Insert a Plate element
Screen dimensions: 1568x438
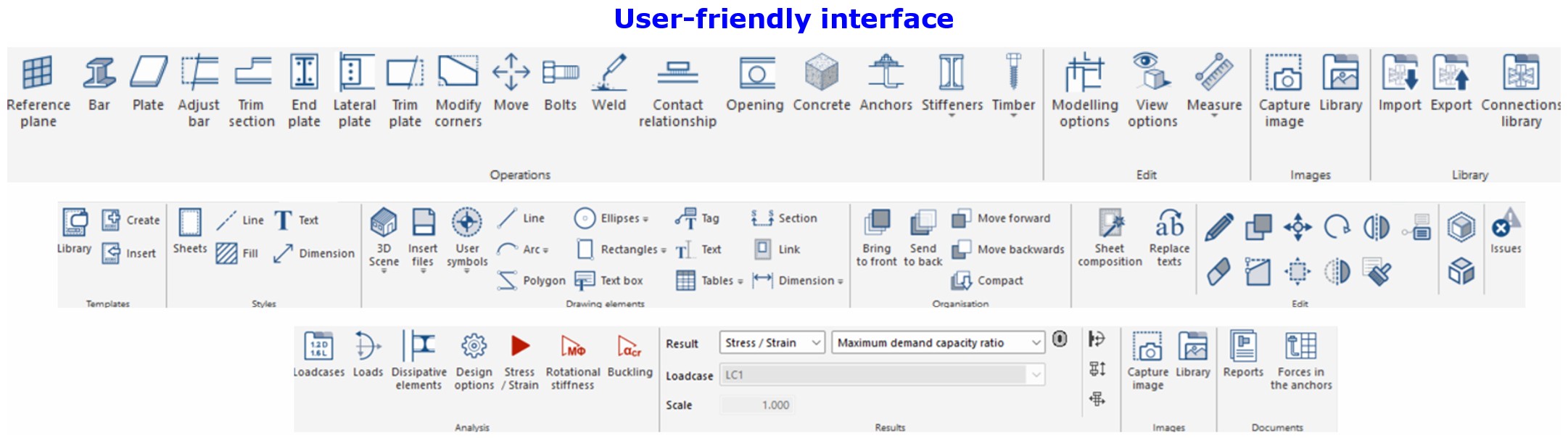click(x=149, y=84)
